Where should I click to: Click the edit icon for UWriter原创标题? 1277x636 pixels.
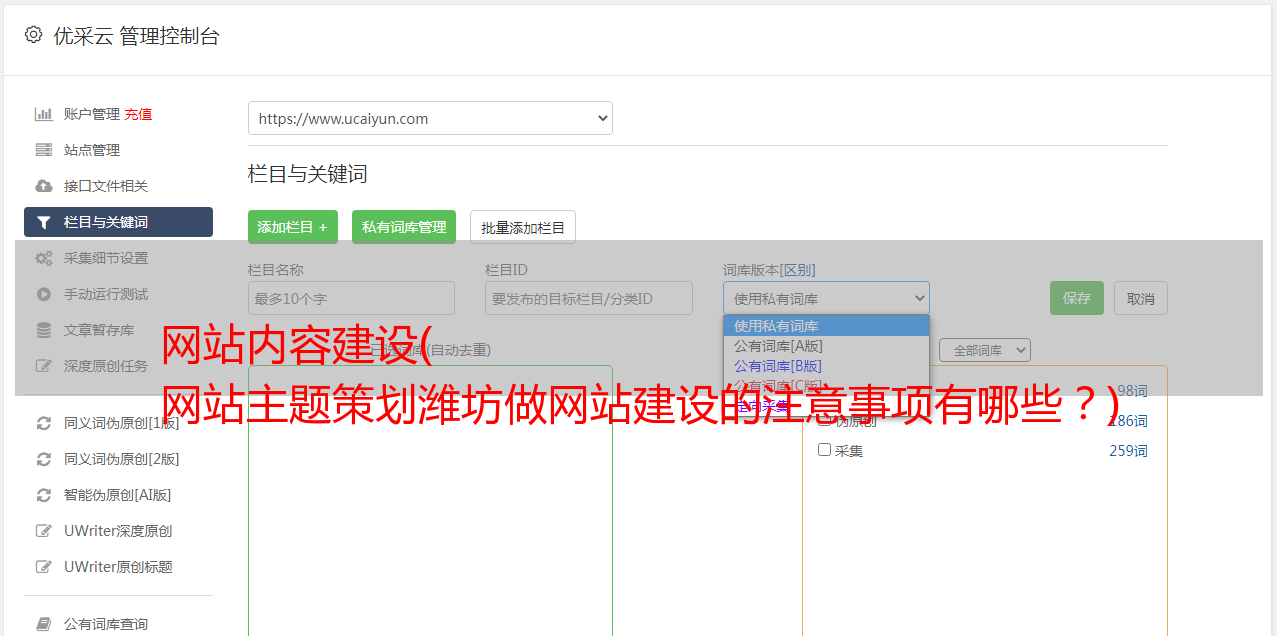tap(44, 567)
